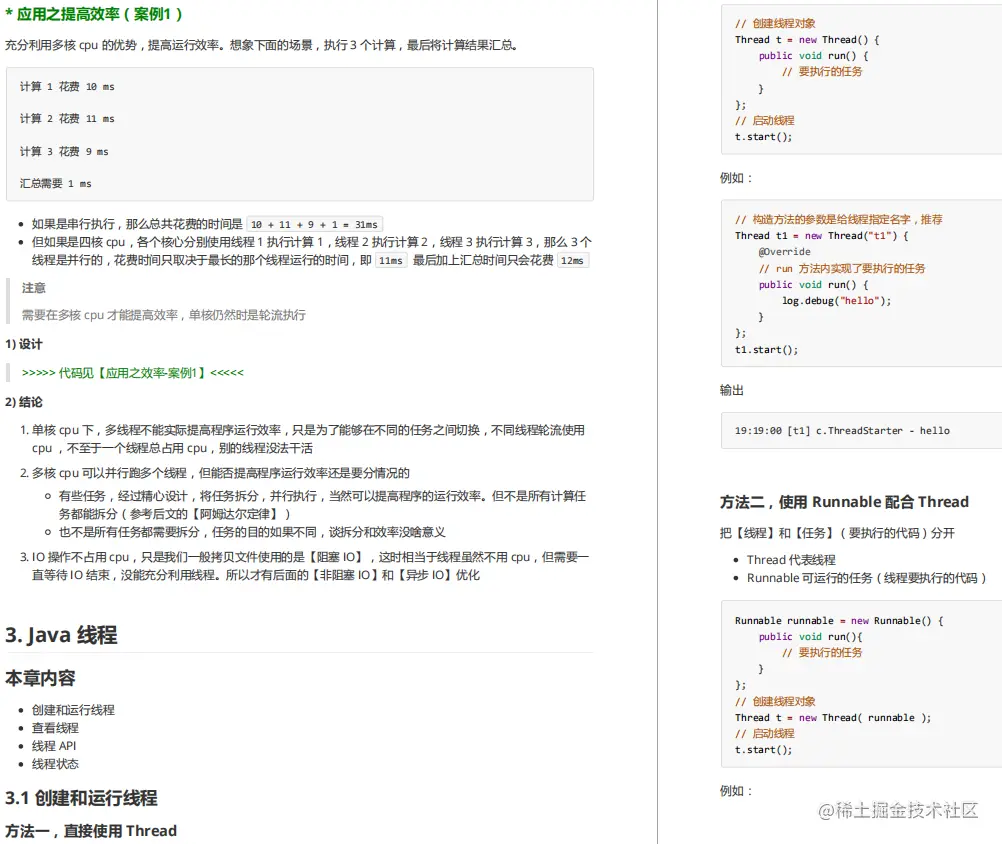This screenshot has width=1002, height=844.
Task: Click heading '方法二，使用 Runnable 配合 Thread'
Action: pyautogui.click(x=844, y=502)
